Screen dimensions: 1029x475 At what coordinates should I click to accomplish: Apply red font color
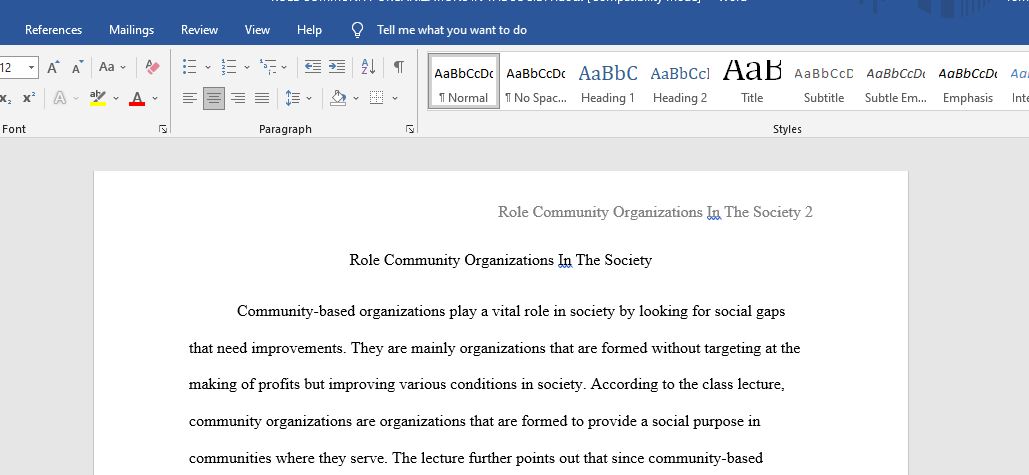137,98
